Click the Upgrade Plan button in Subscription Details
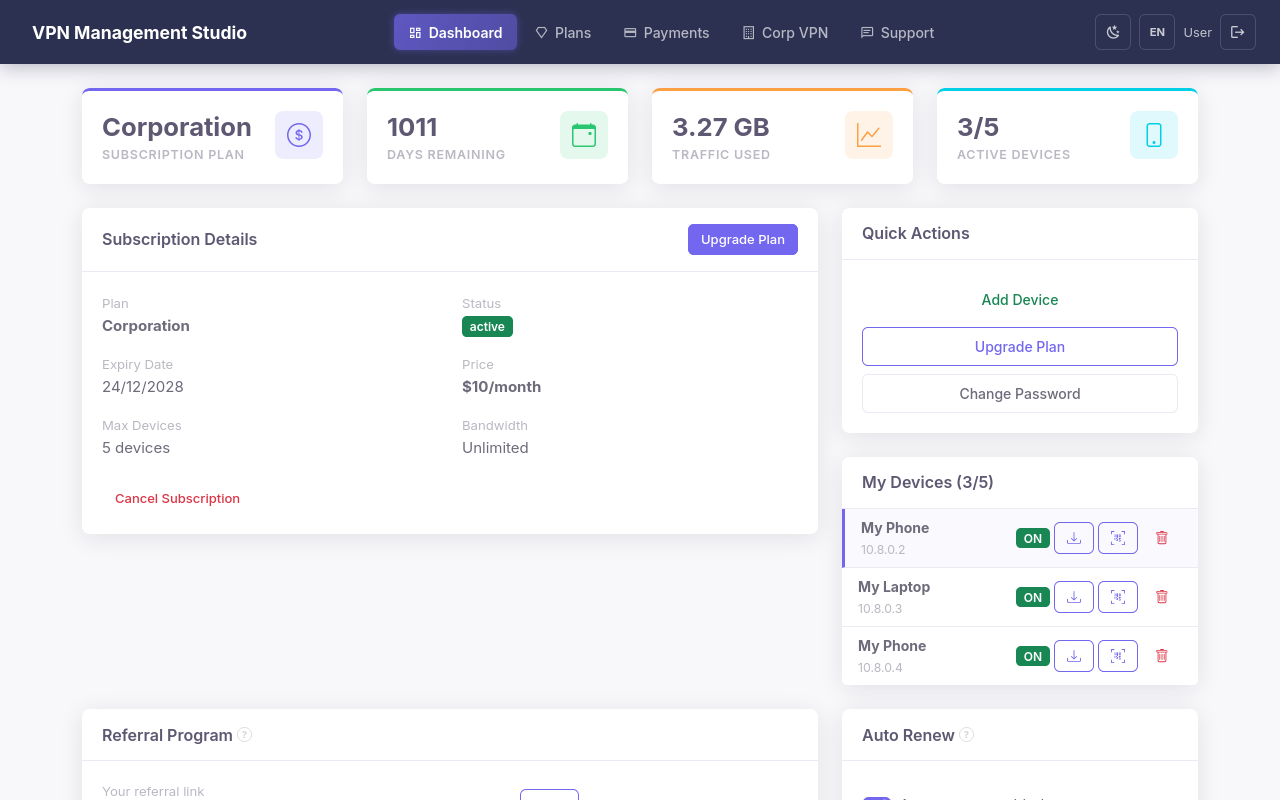Viewport: 1280px width, 800px height. [742, 239]
